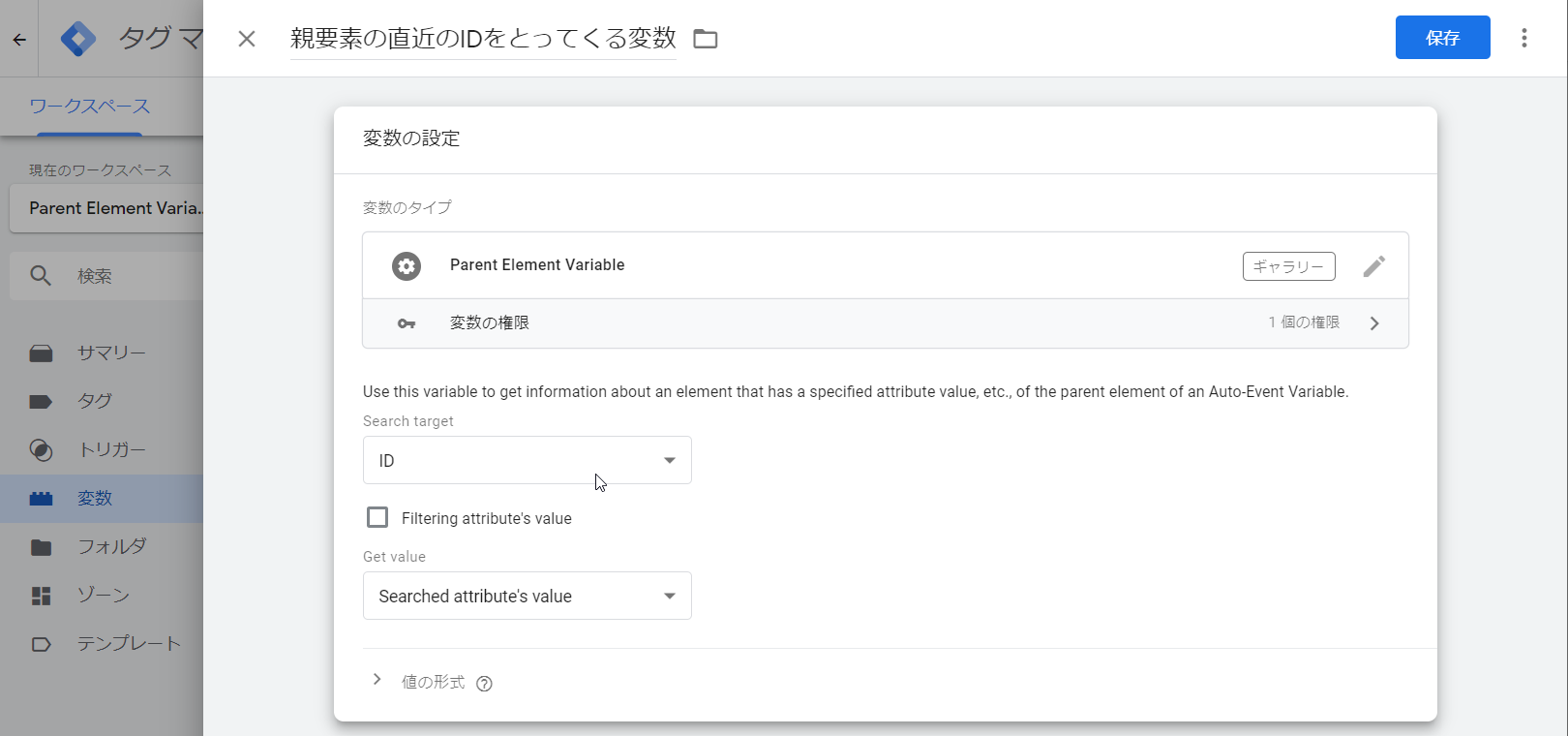Click the search magnifier icon

[41, 276]
